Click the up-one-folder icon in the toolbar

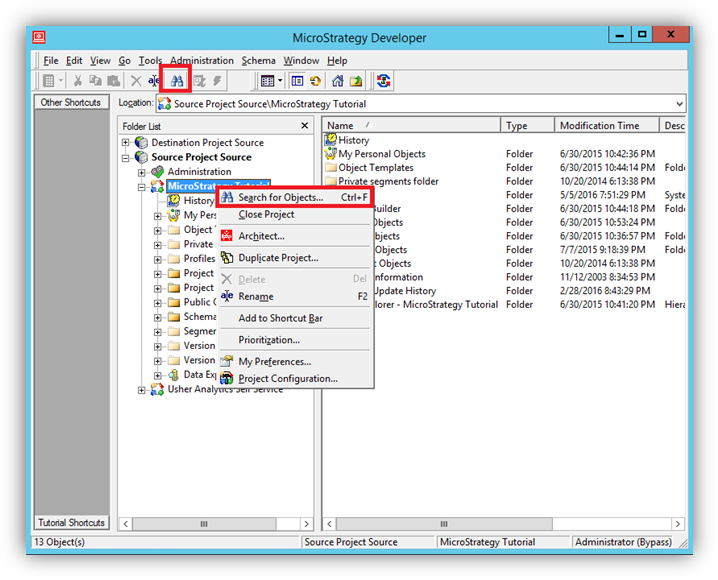click(355, 81)
